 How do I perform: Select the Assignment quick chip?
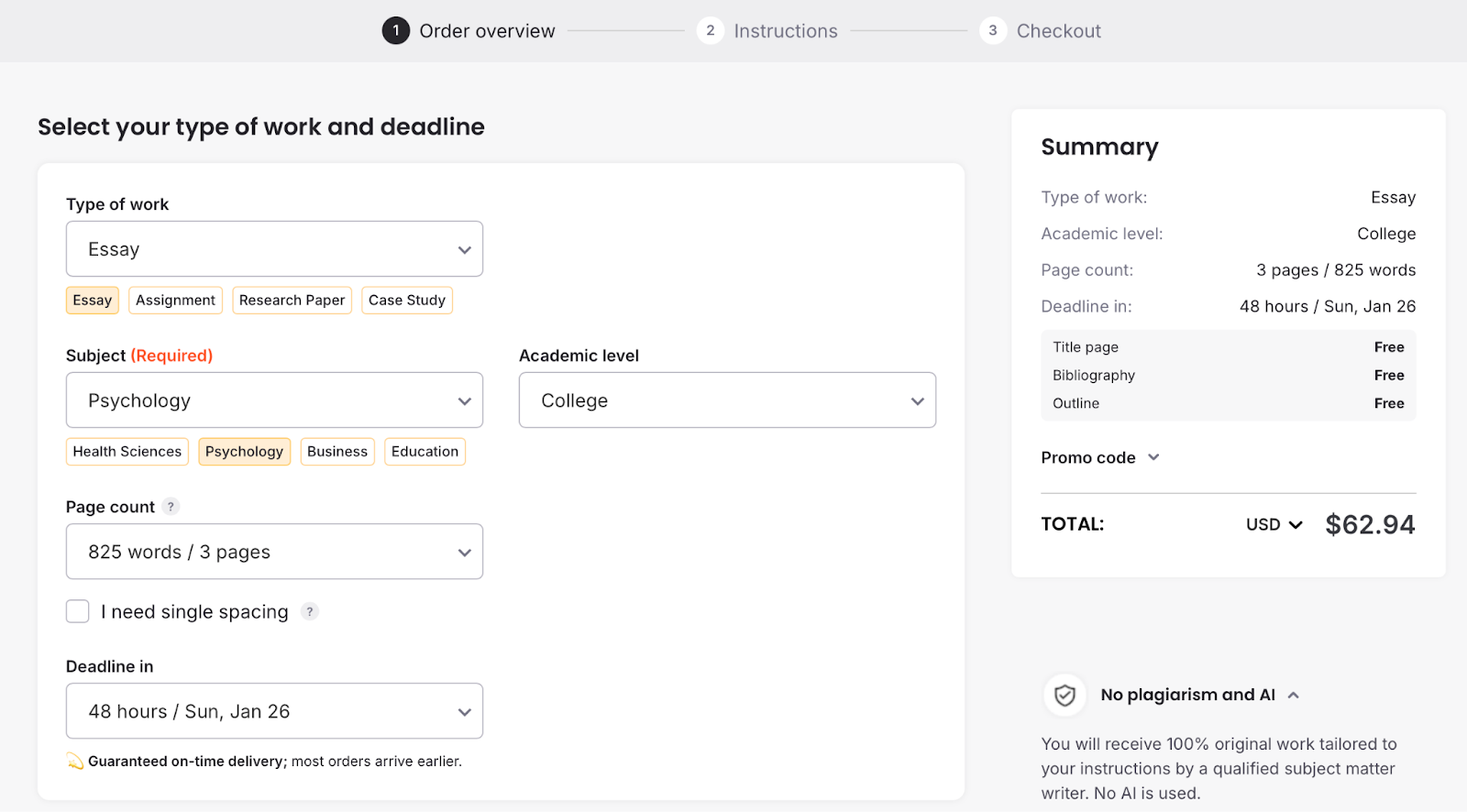coord(175,301)
